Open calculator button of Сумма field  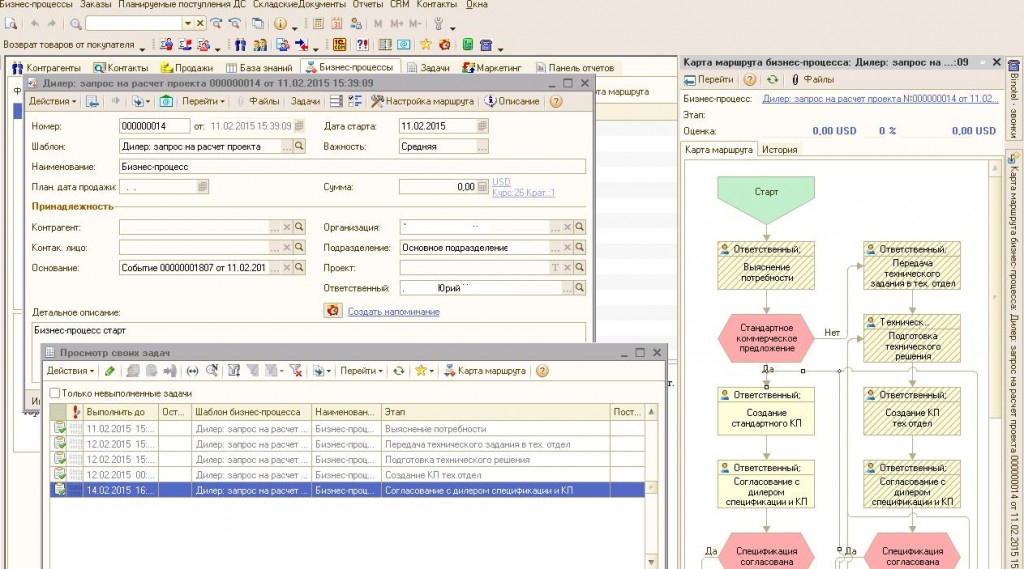(482, 187)
